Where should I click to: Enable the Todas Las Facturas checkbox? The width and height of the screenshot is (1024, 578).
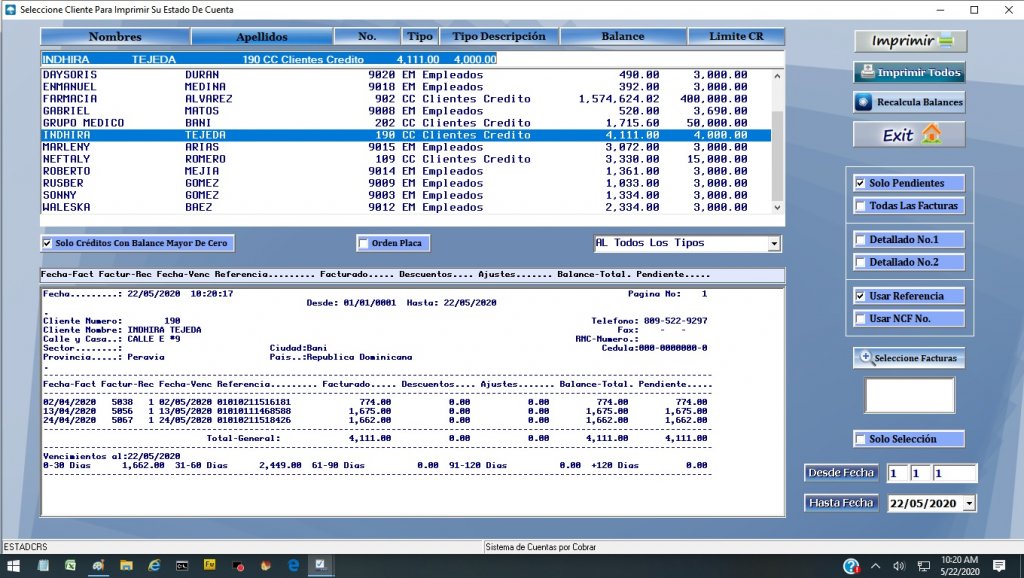pos(860,206)
